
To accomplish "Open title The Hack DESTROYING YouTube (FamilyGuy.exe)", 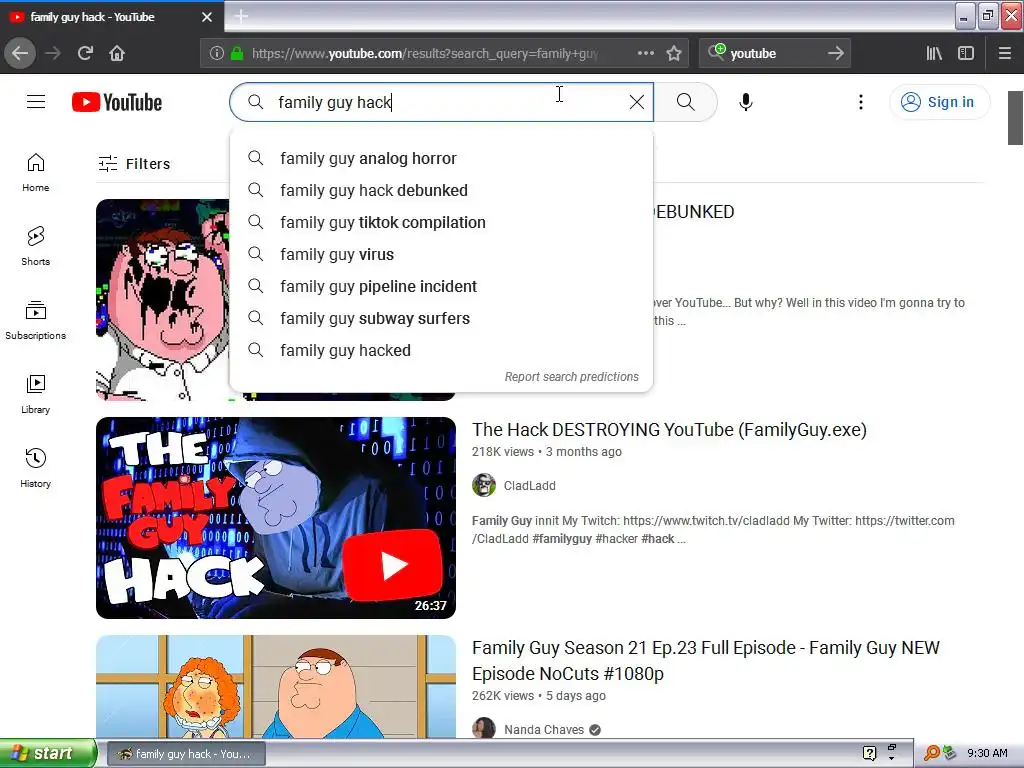I will click(669, 430).
